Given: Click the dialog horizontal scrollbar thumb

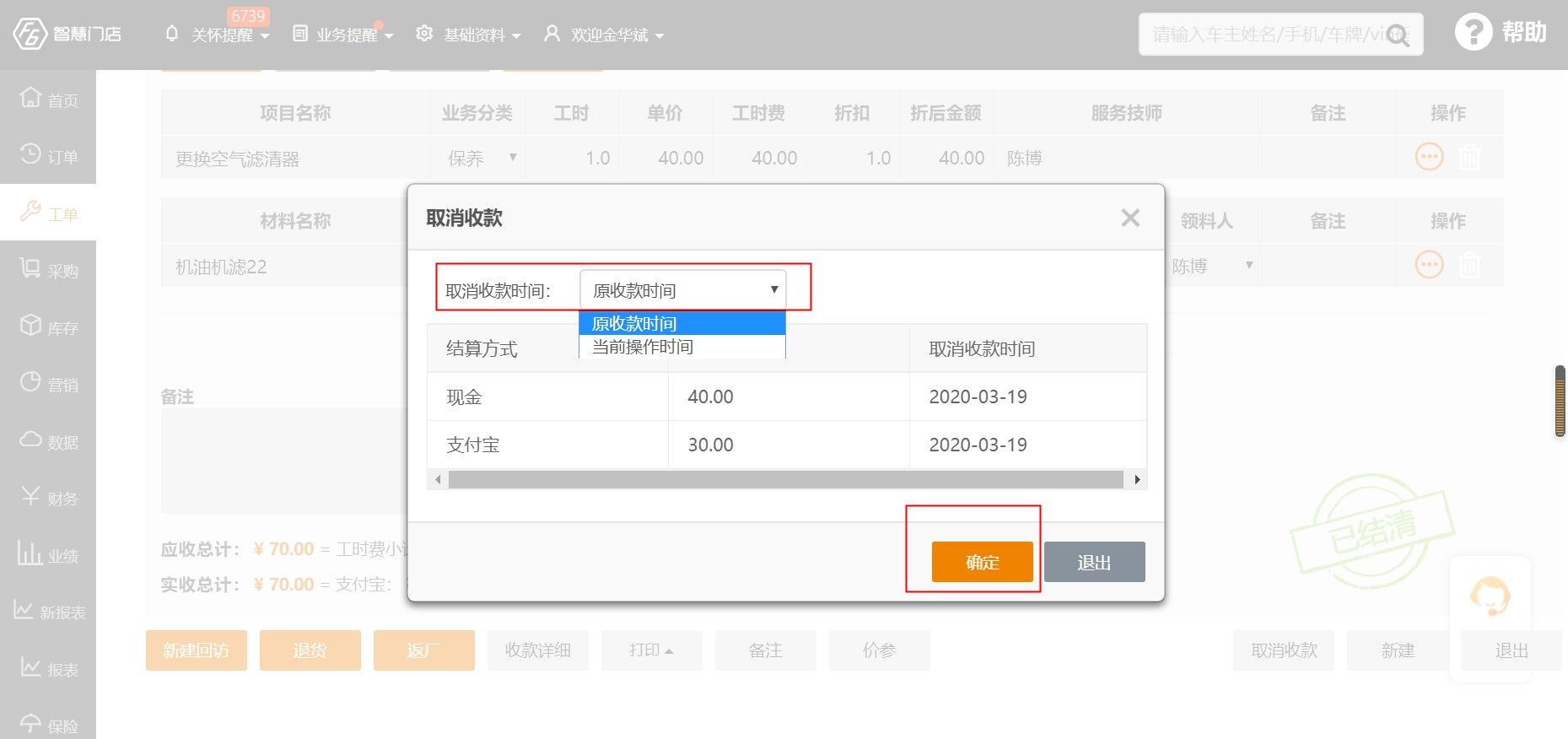Looking at the screenshot, I should [x=785, y=480].
